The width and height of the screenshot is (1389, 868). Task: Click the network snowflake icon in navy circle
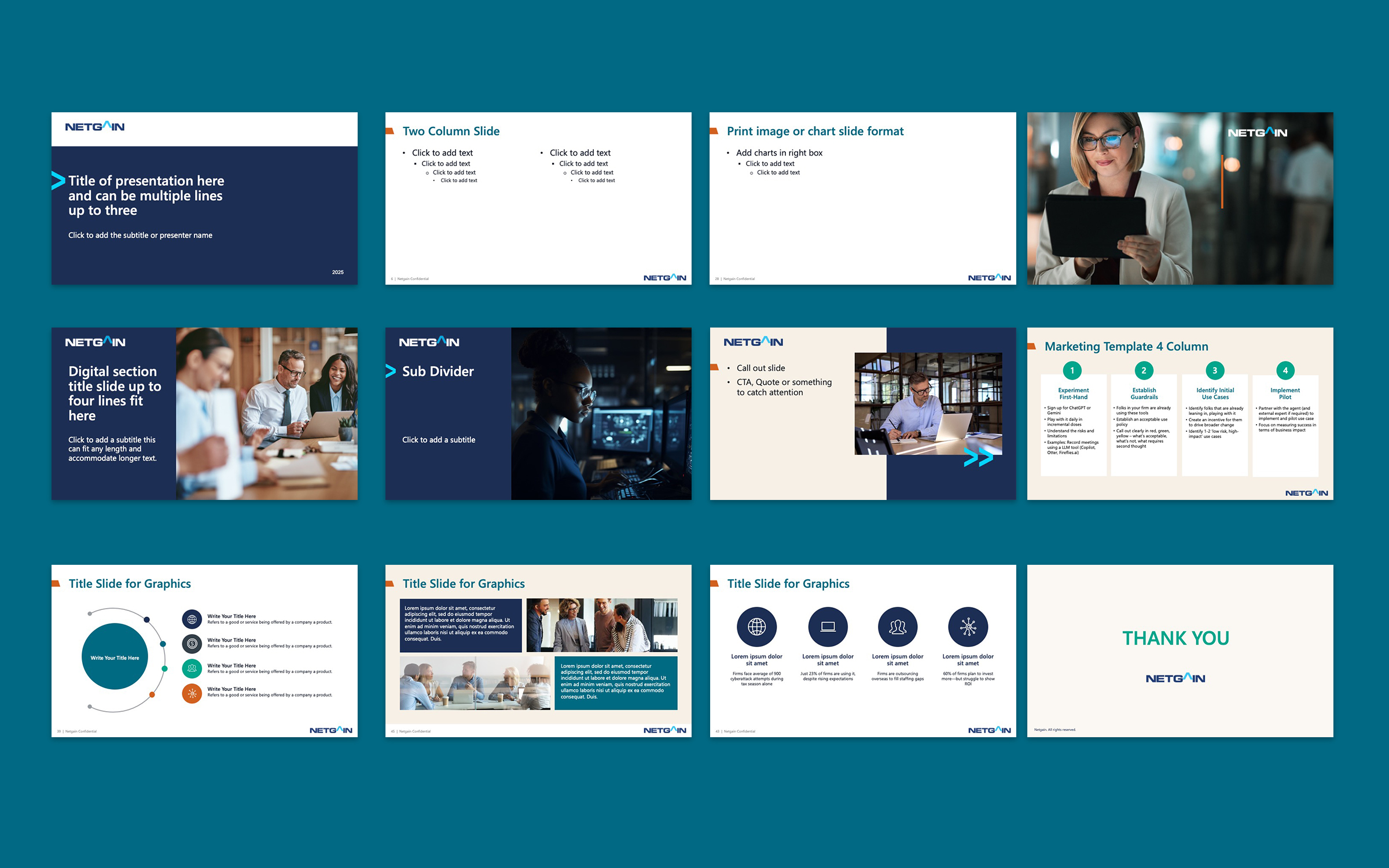click(968, 627)
